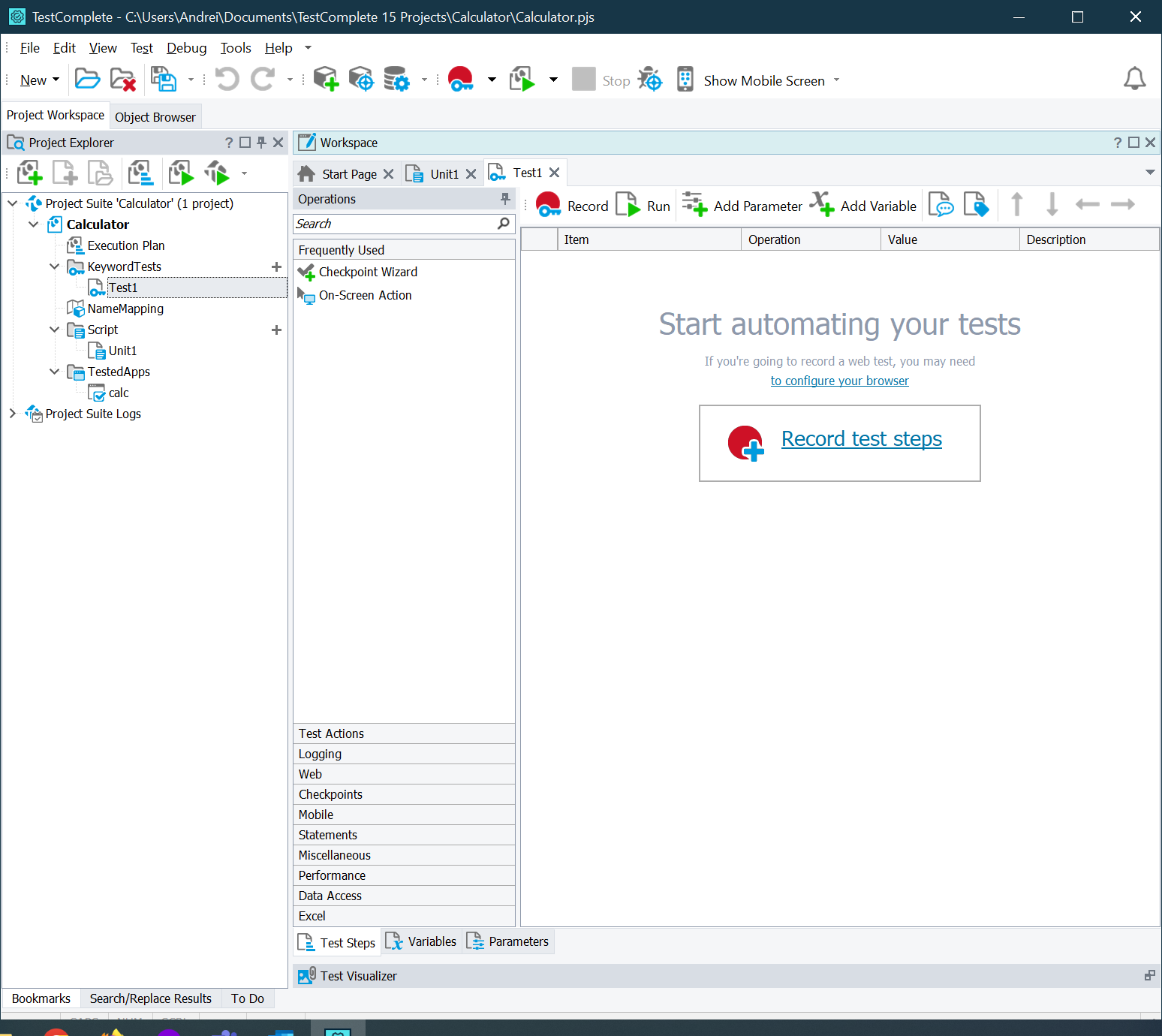Open the 'to configure your browser' link
This screenshot has height=1036, width=1162.
[839, 381]
